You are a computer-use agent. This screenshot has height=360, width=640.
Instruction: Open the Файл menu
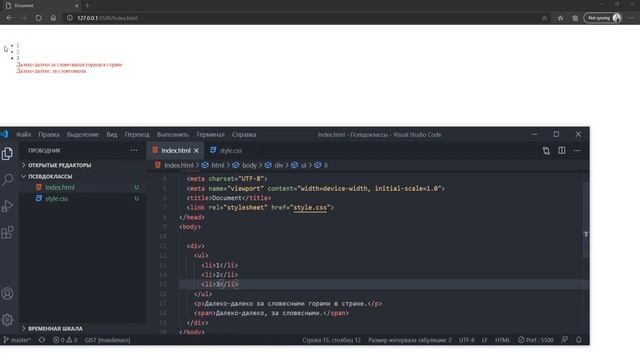pos(23,134)
